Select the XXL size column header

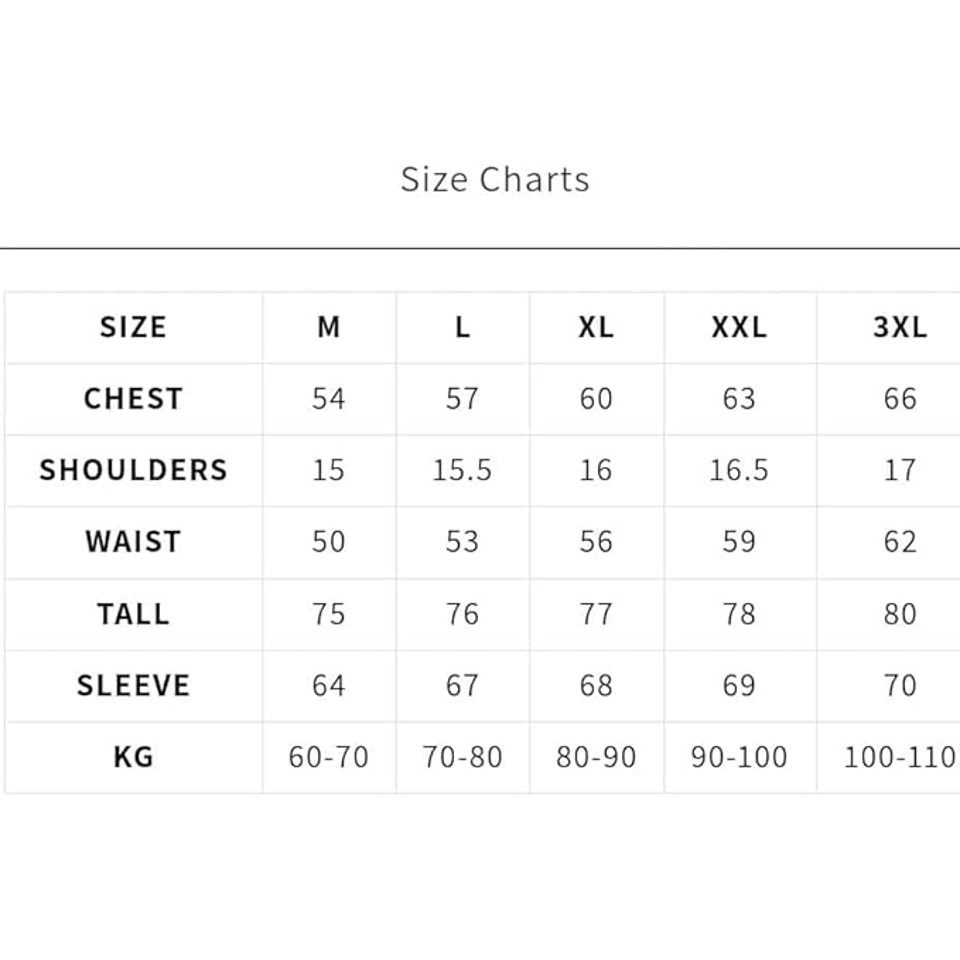click(x=739, y=327)
